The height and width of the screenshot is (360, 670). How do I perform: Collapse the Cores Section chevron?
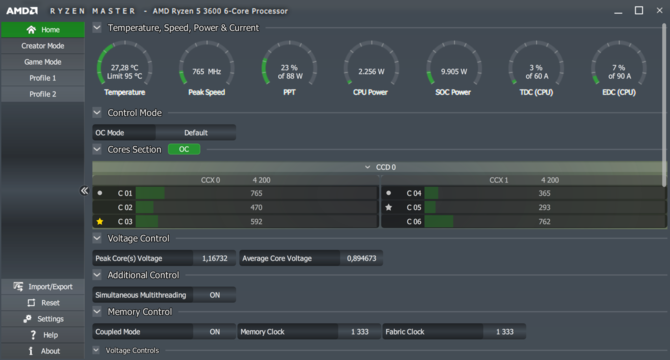pyautogui.click(x=97, y=149)
